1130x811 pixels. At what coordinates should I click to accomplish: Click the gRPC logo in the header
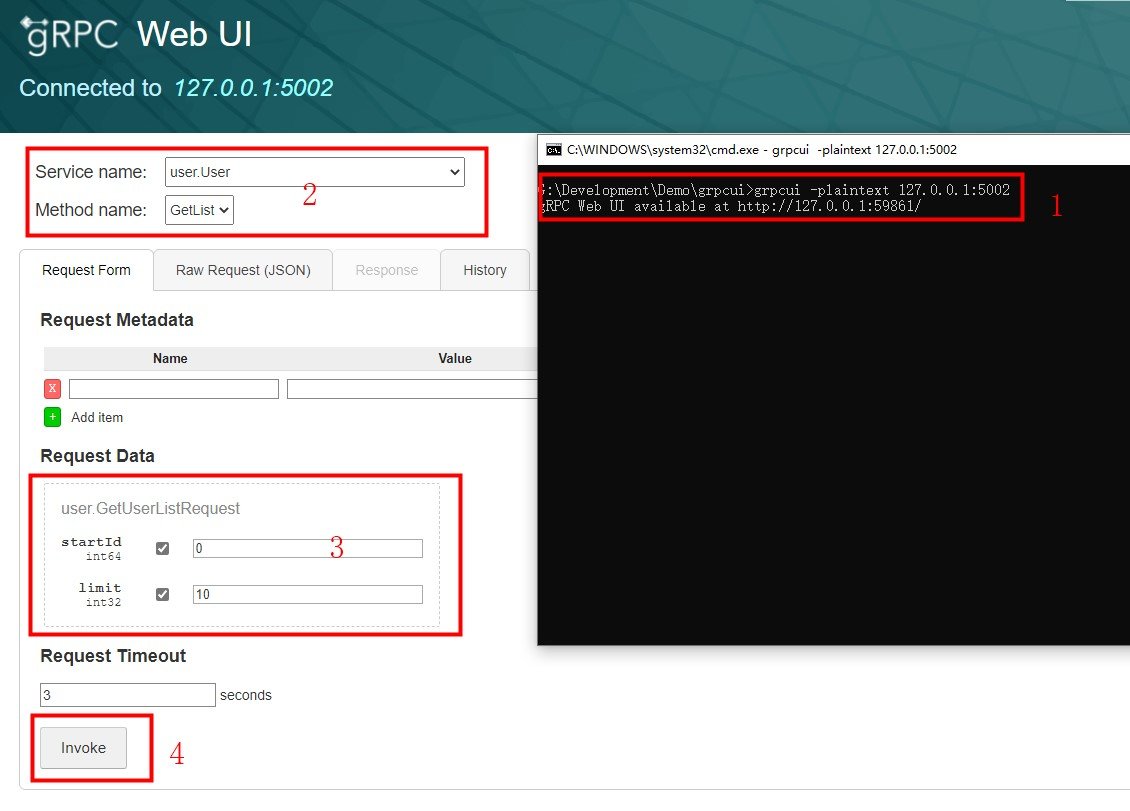(69, 35)
